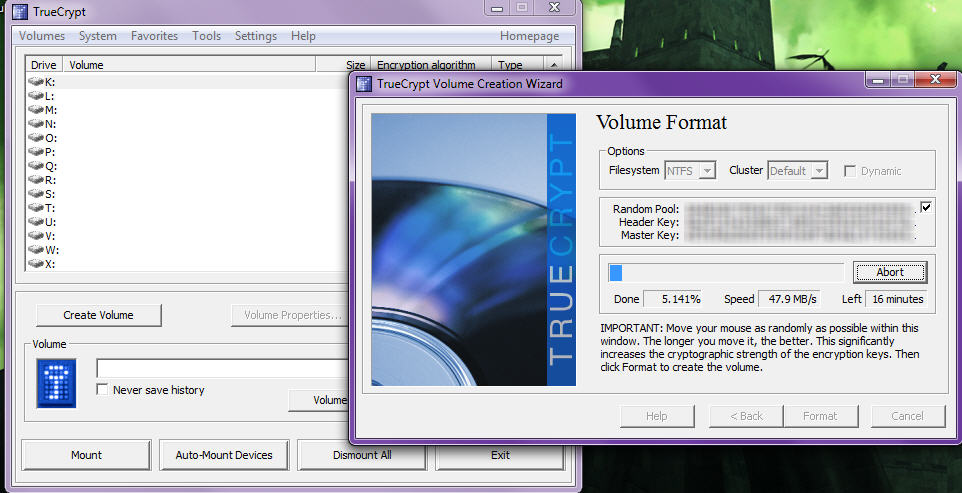The width and height of the screenshot is (962, 493).
Task: Click the Mount button
Action: [86, 455]
